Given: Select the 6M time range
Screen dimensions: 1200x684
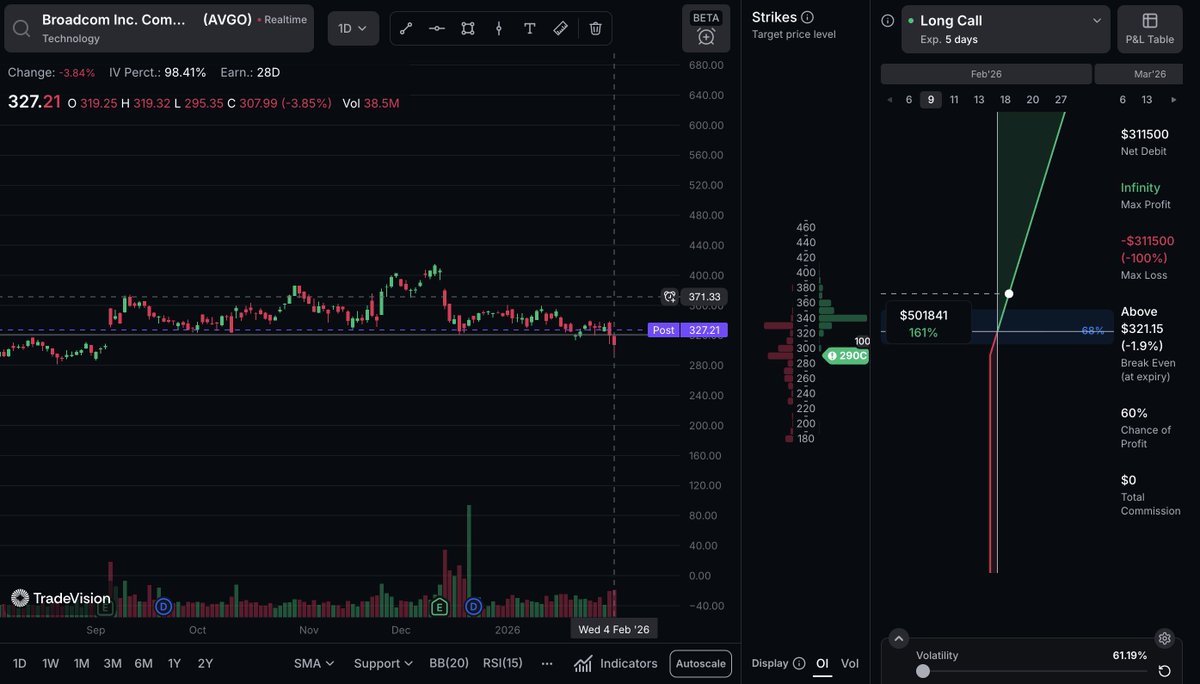Looking at the screenshot, I should [x=144, y=663].
